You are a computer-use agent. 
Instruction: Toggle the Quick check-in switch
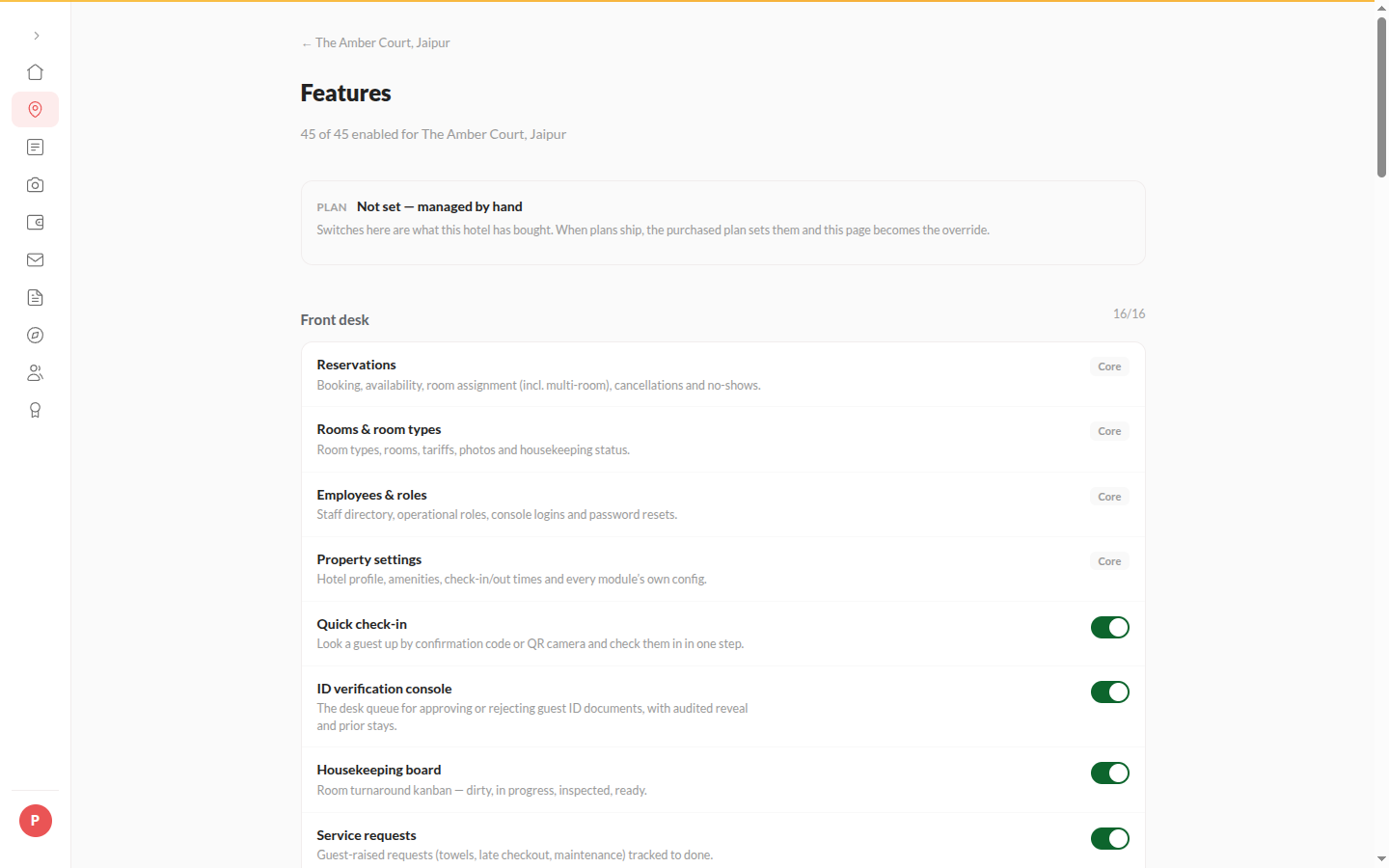click(1110, 628)
